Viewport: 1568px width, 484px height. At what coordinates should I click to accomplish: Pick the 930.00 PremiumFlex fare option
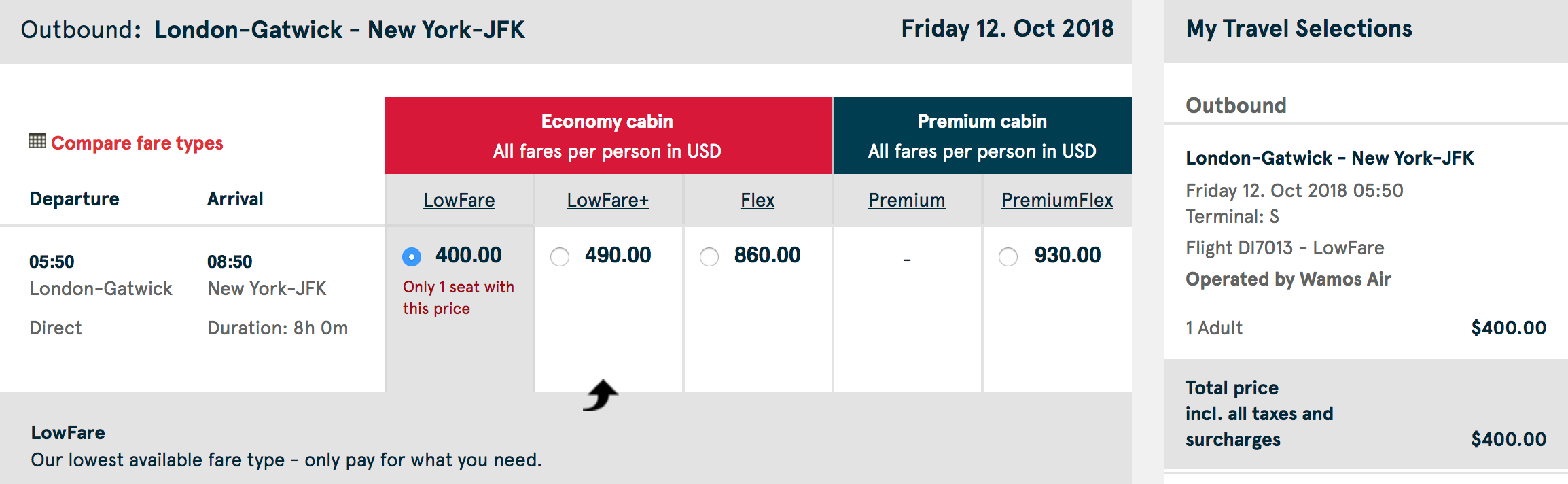point(1008,257)
